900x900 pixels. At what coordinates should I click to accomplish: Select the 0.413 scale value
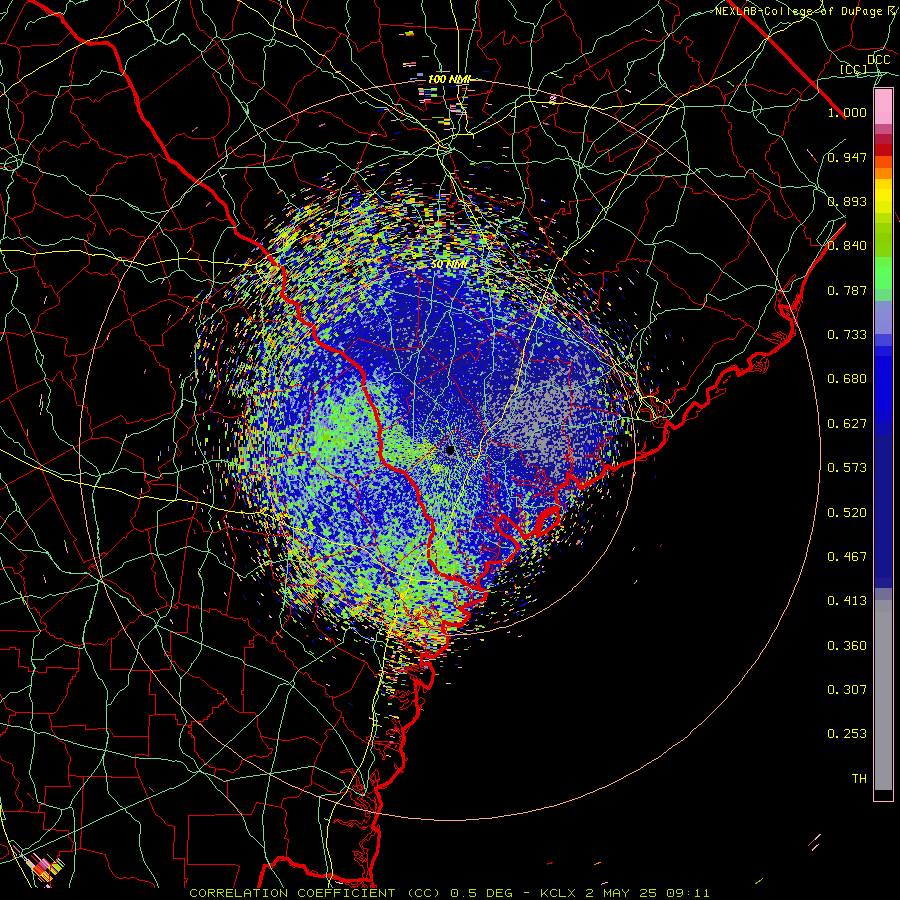pos(847,601)
